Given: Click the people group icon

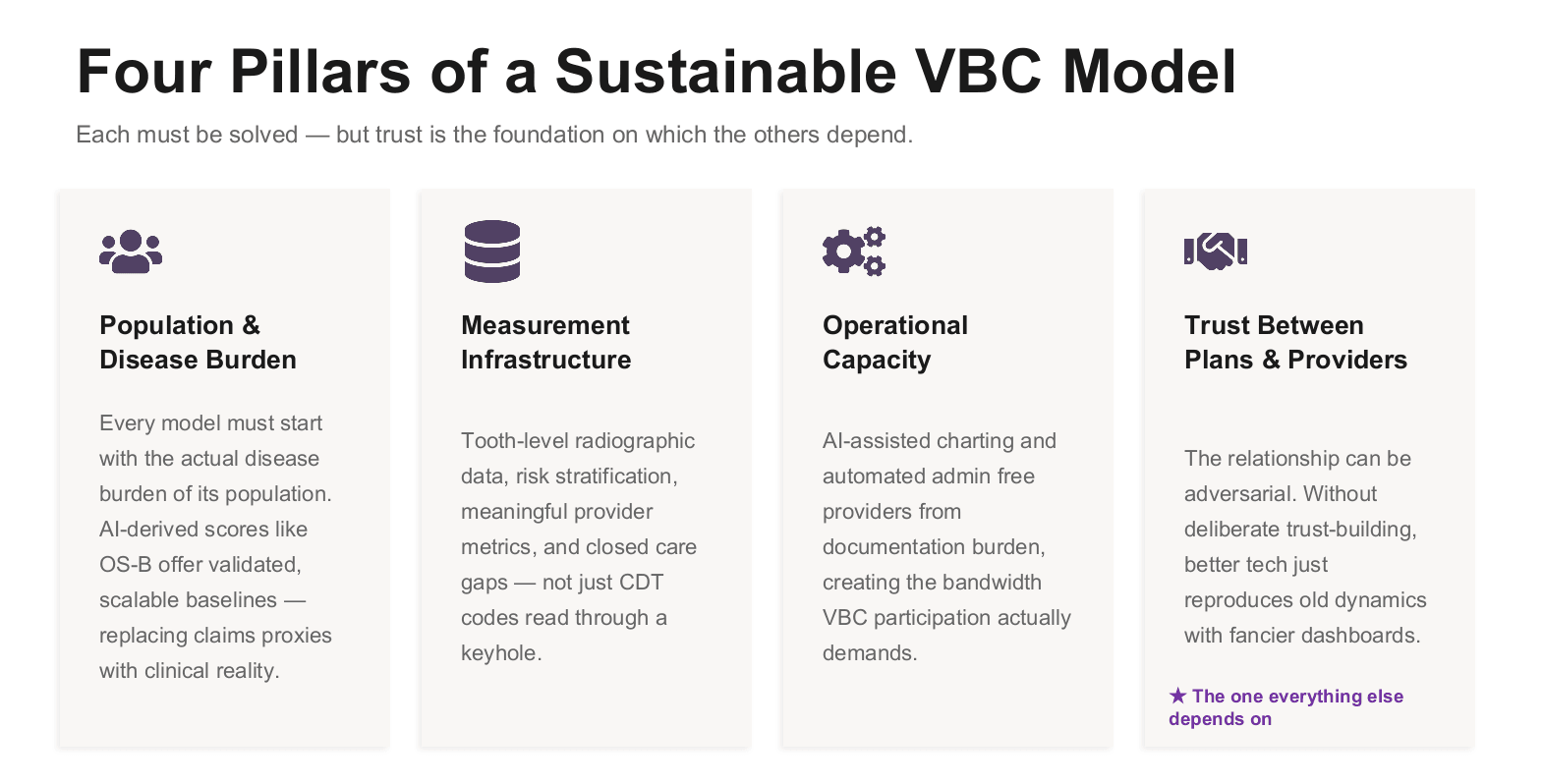Looking at the screenshot, I should coord(131,252).
